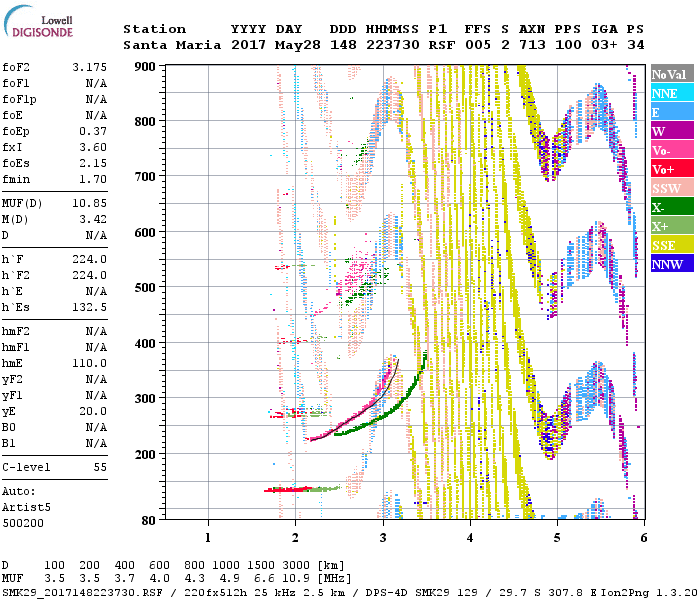Select the h`Es value 132.5
Screen dimensions: 700x600
(89, 308)
